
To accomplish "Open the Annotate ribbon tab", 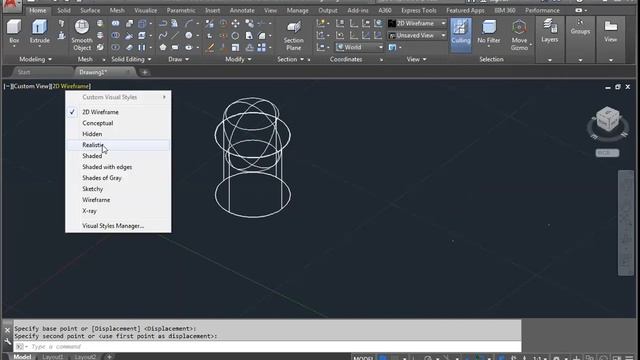I will pyautogui.click(x=242, y=10).
